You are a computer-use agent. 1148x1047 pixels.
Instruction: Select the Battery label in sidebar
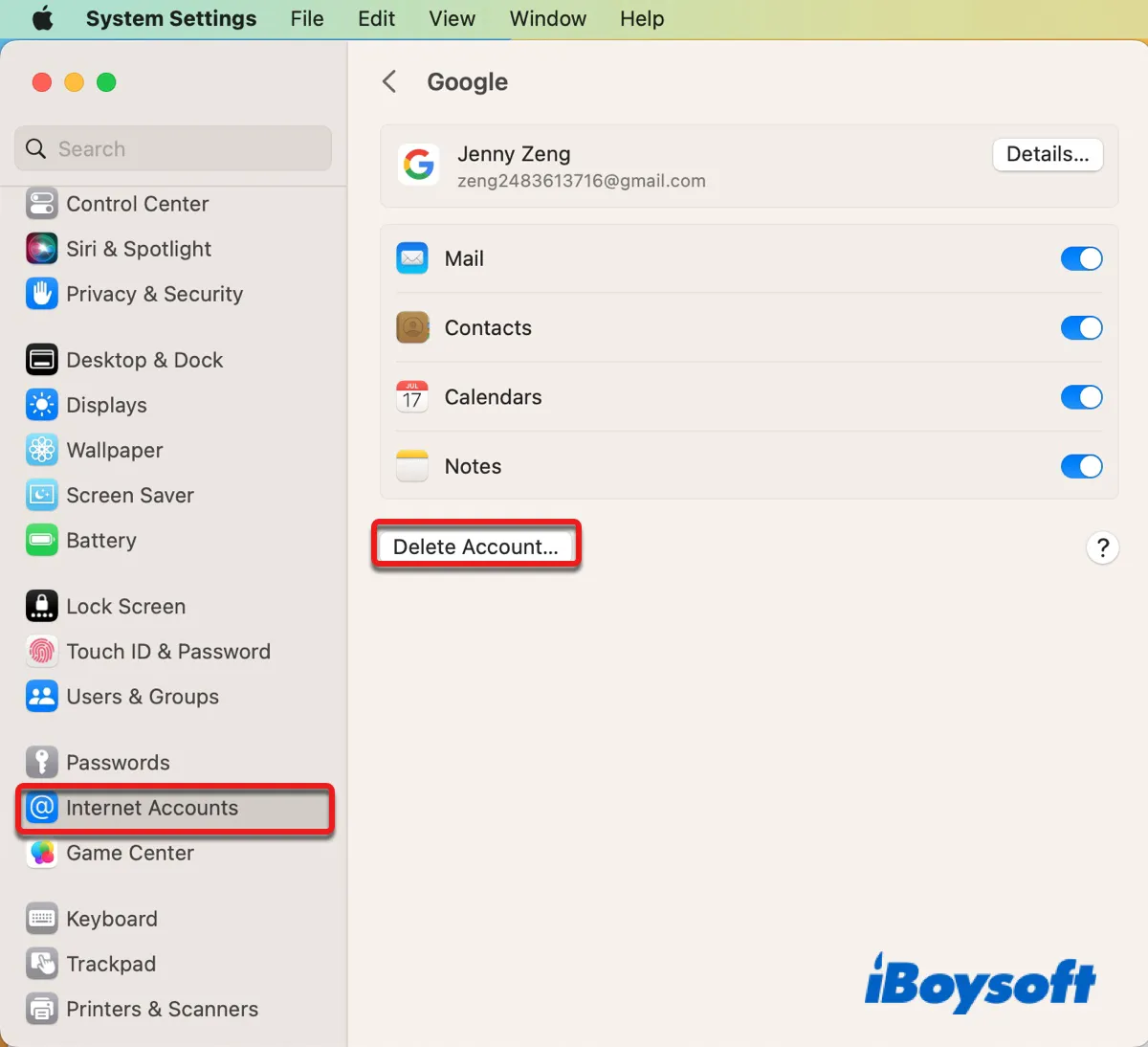[101, 540]
